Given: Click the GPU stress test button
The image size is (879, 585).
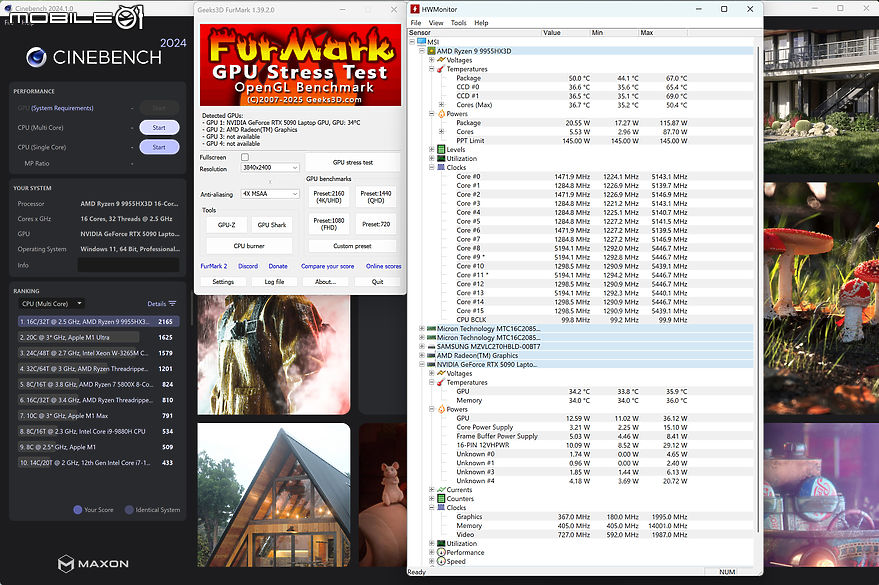Looking at the screenshot, I should tap(353, 162).
